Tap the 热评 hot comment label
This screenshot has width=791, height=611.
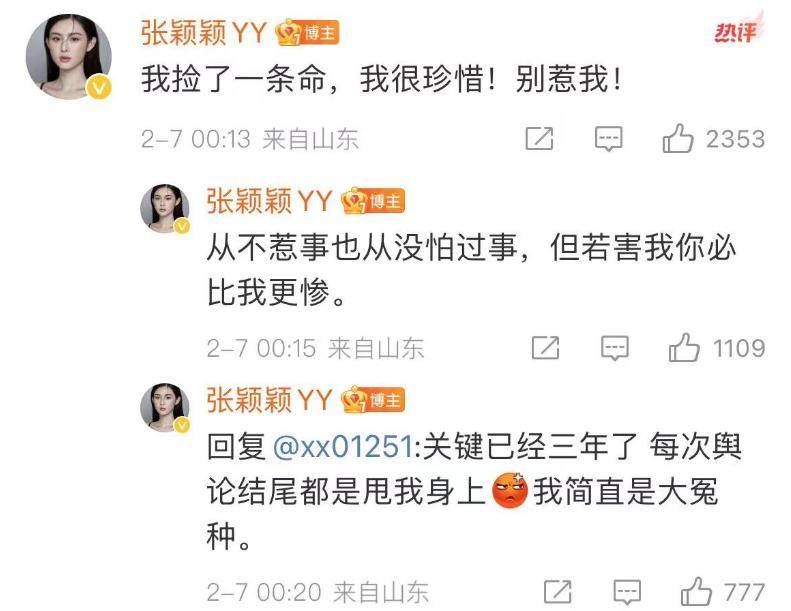[738, 30]
